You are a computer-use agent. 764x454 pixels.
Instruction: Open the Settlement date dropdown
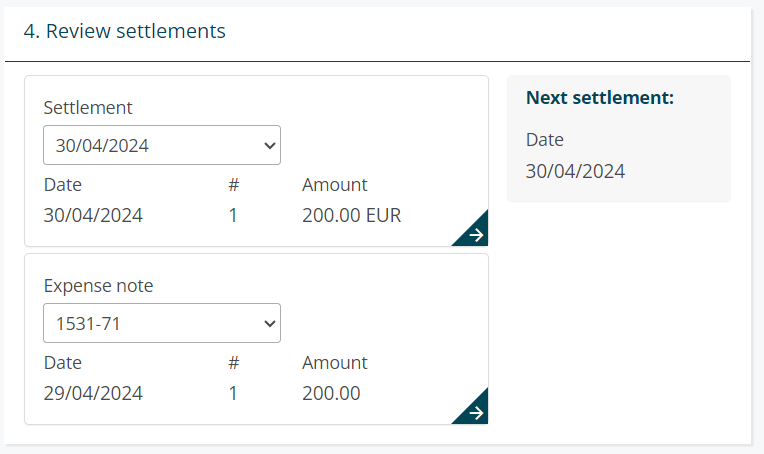(x=161, y=145)
